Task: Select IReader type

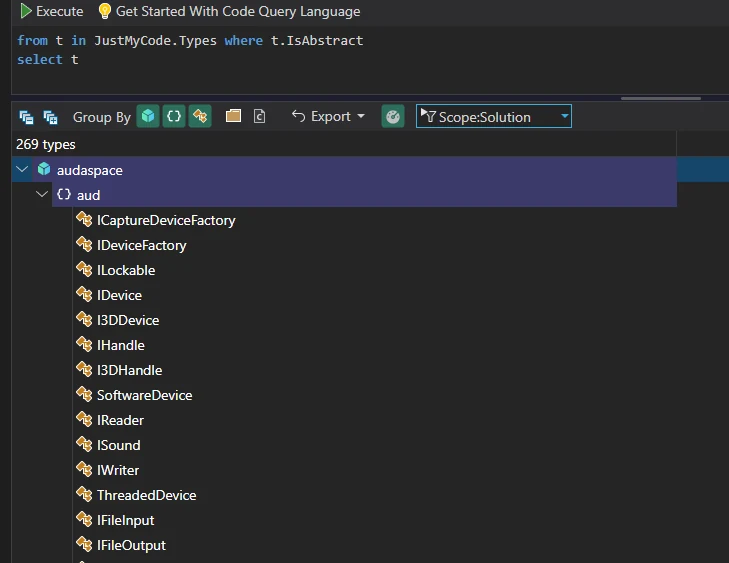Action: (x=120, y=420)
